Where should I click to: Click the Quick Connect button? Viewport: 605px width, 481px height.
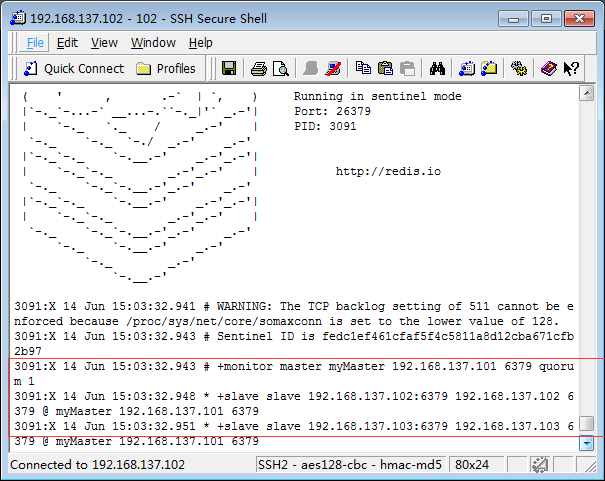coord(74,69)
